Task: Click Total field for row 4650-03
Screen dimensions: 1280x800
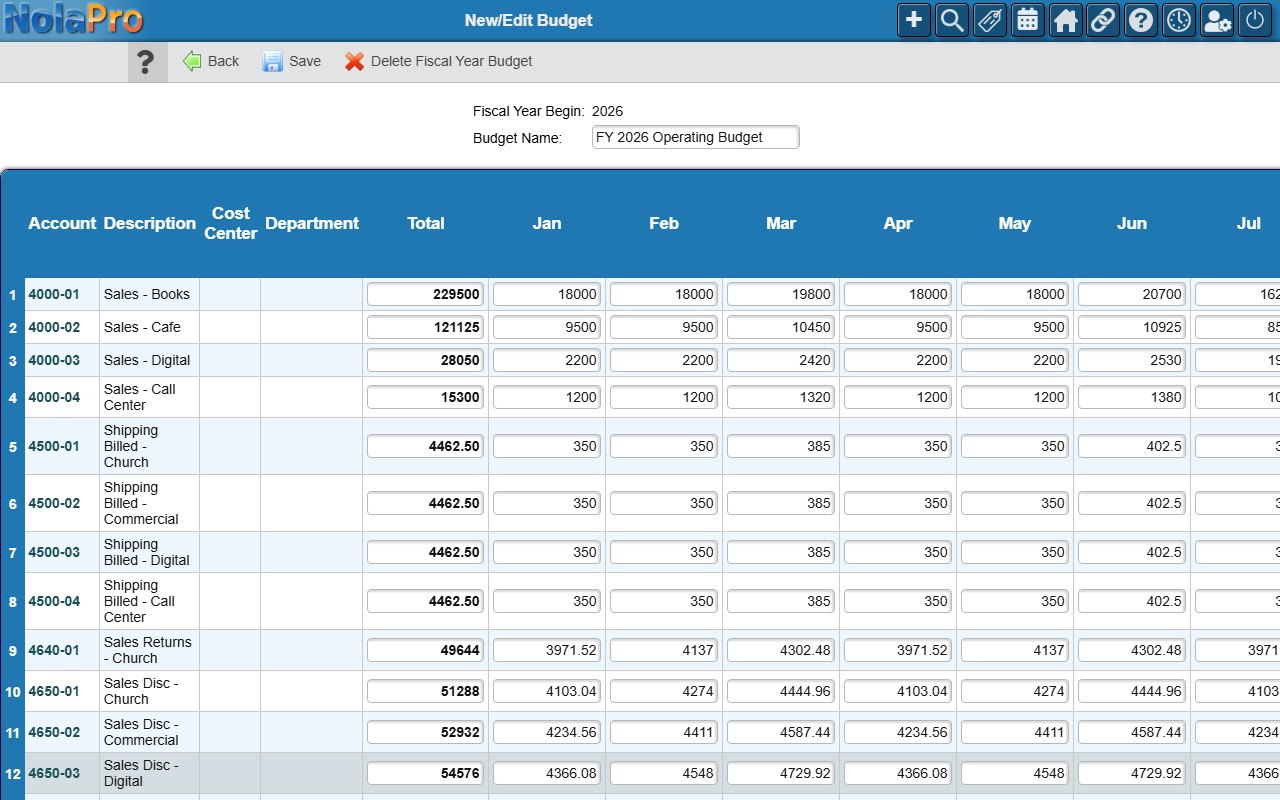Action: pyautogui.click(x=426, y=773)
